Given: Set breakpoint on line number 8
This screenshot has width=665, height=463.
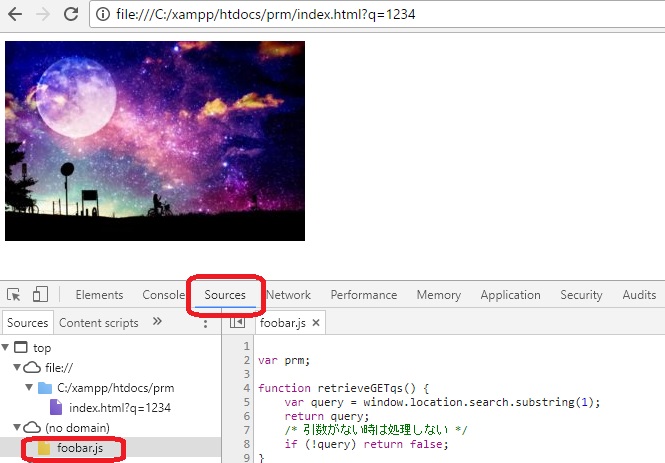Looking at the screenshot, I should [x=246, y=444].
